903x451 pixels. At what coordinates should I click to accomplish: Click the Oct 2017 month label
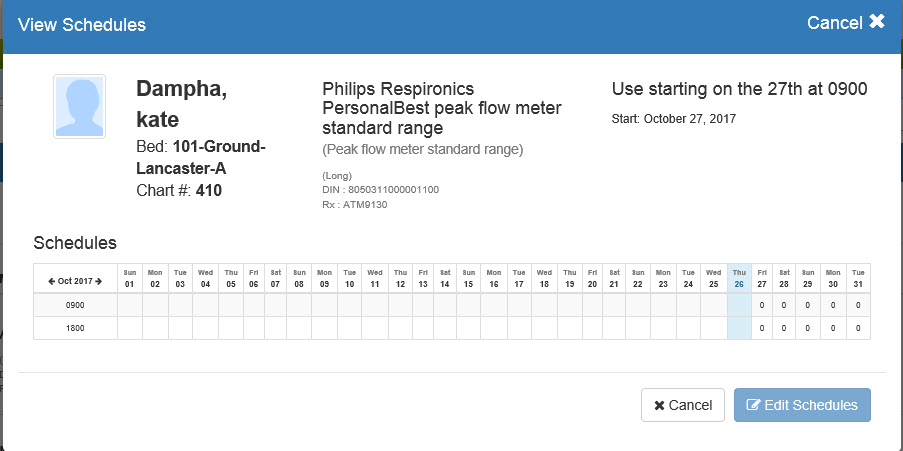pyautogui.click(x=75, y=281)
